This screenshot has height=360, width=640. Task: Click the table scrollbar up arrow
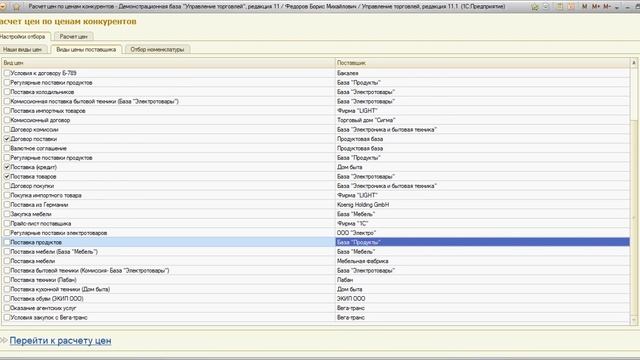pos(634,63)
